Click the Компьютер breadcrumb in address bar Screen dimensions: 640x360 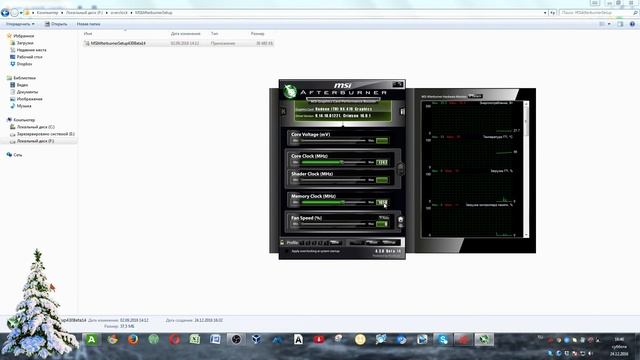[47, 13]
